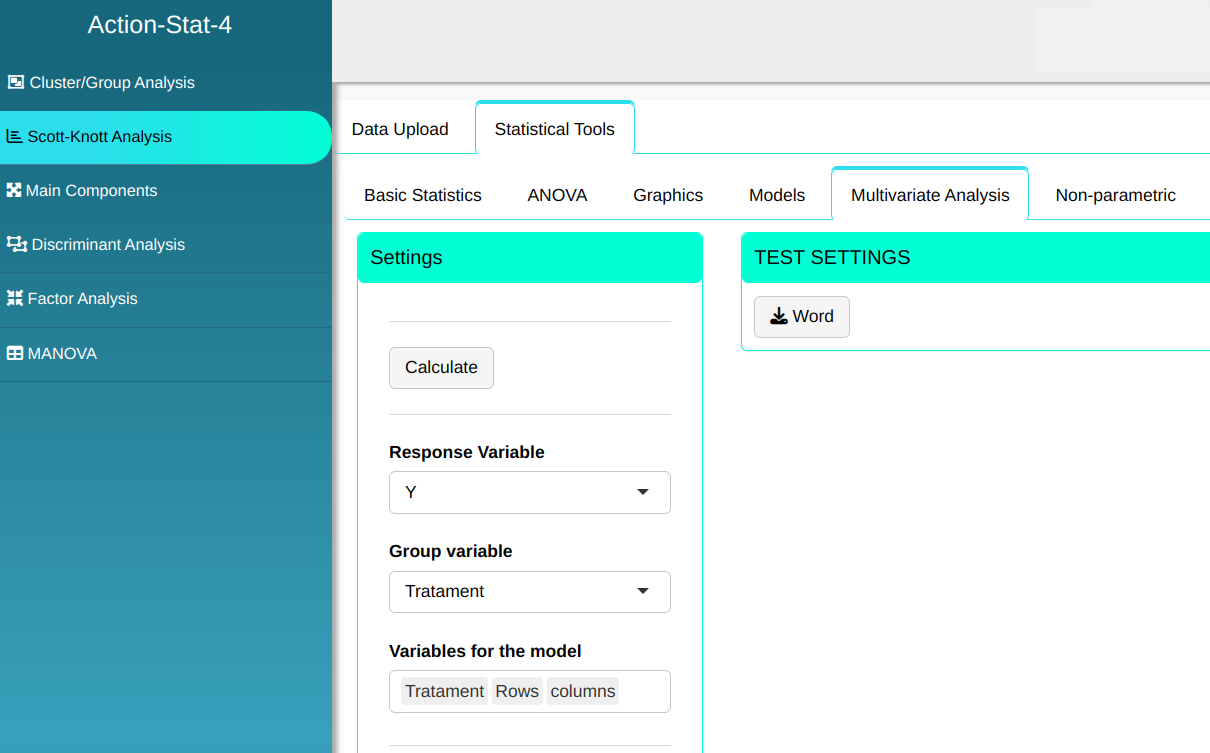Click the Scott-Knott Analysis chart icon

point(14,137)
